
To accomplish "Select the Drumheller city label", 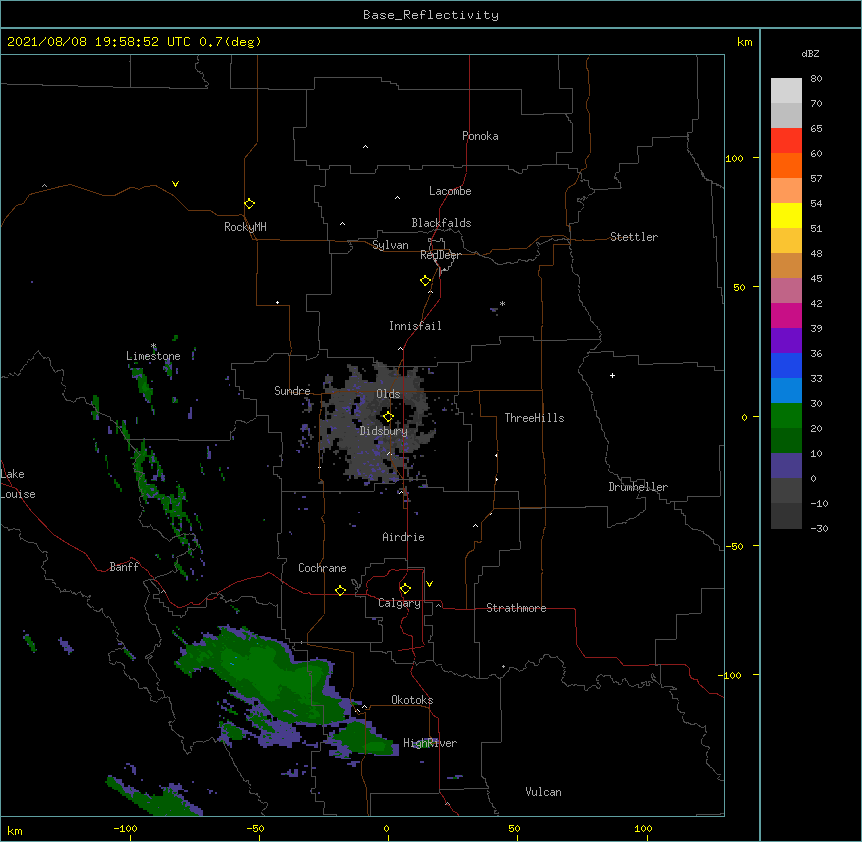I will coord(638,487).
